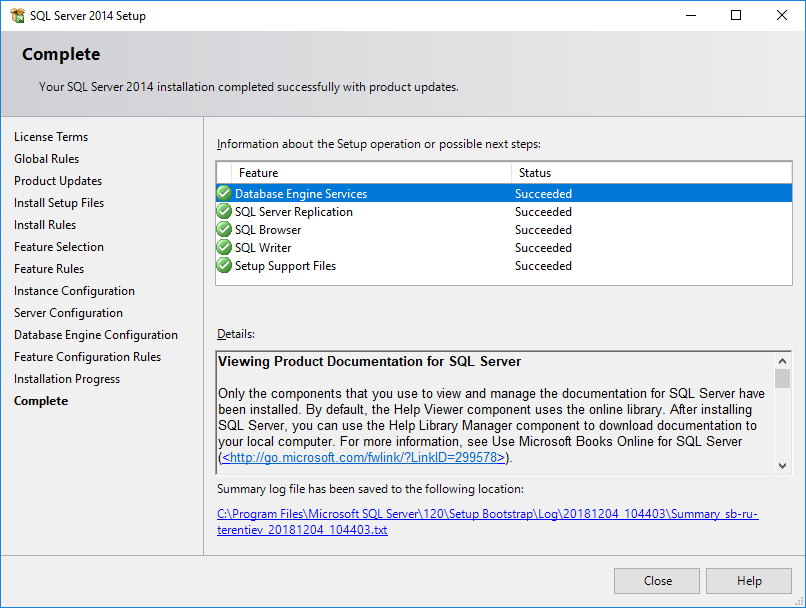Click the success icon next to SQL Server Replication
The height and width of the screenshot is (608, 806).
coord(224,211)
